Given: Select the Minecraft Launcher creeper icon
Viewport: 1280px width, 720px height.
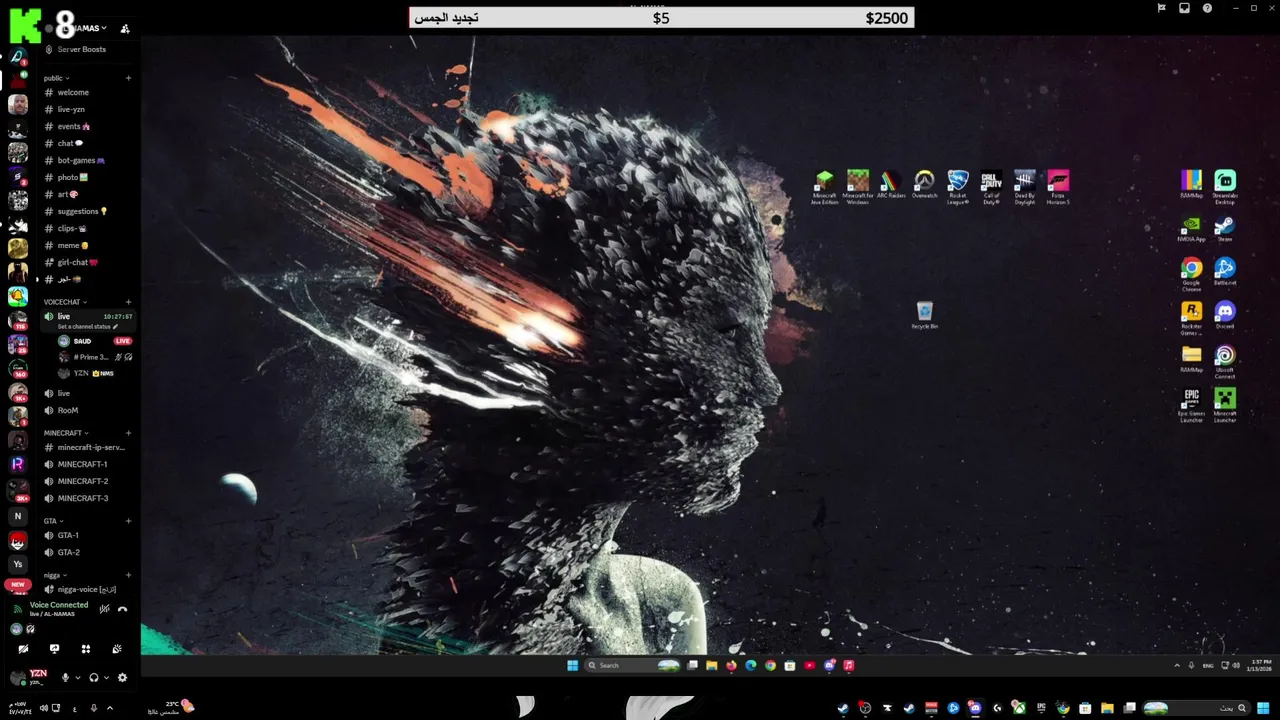Looking at the screenshot, I should [1225, 406].
